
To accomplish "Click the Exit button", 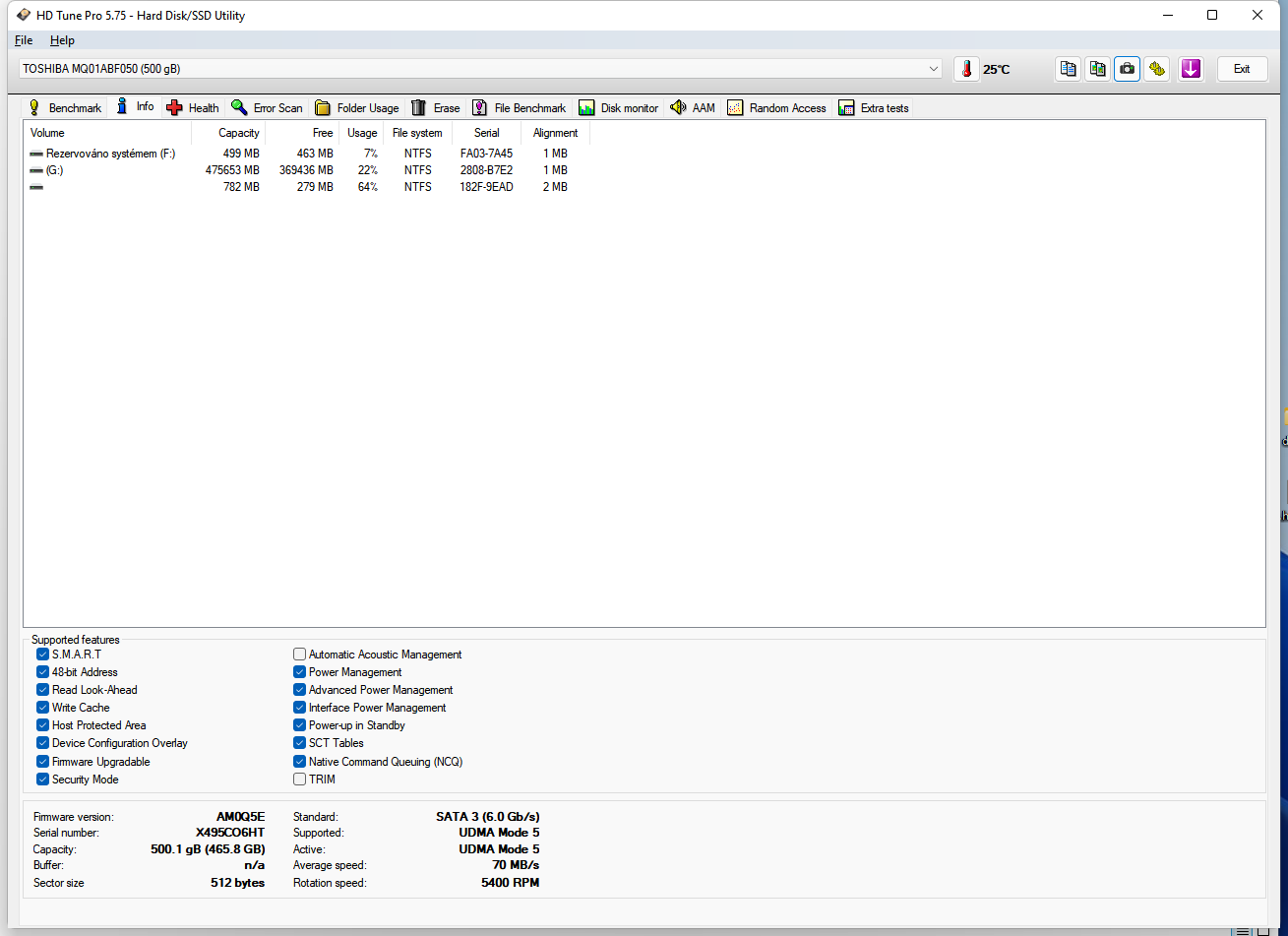I will point(1242,69).
